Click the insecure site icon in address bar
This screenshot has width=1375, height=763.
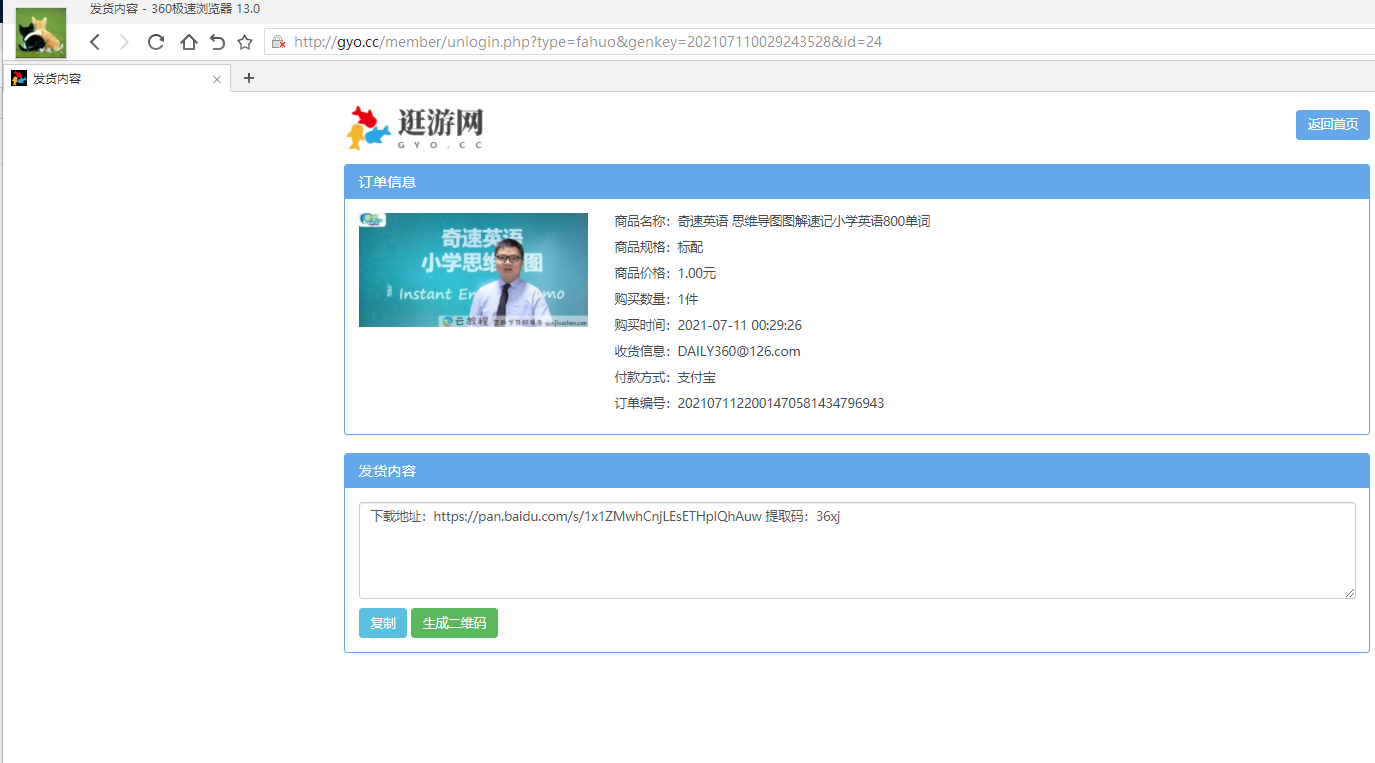pos(279,42)
